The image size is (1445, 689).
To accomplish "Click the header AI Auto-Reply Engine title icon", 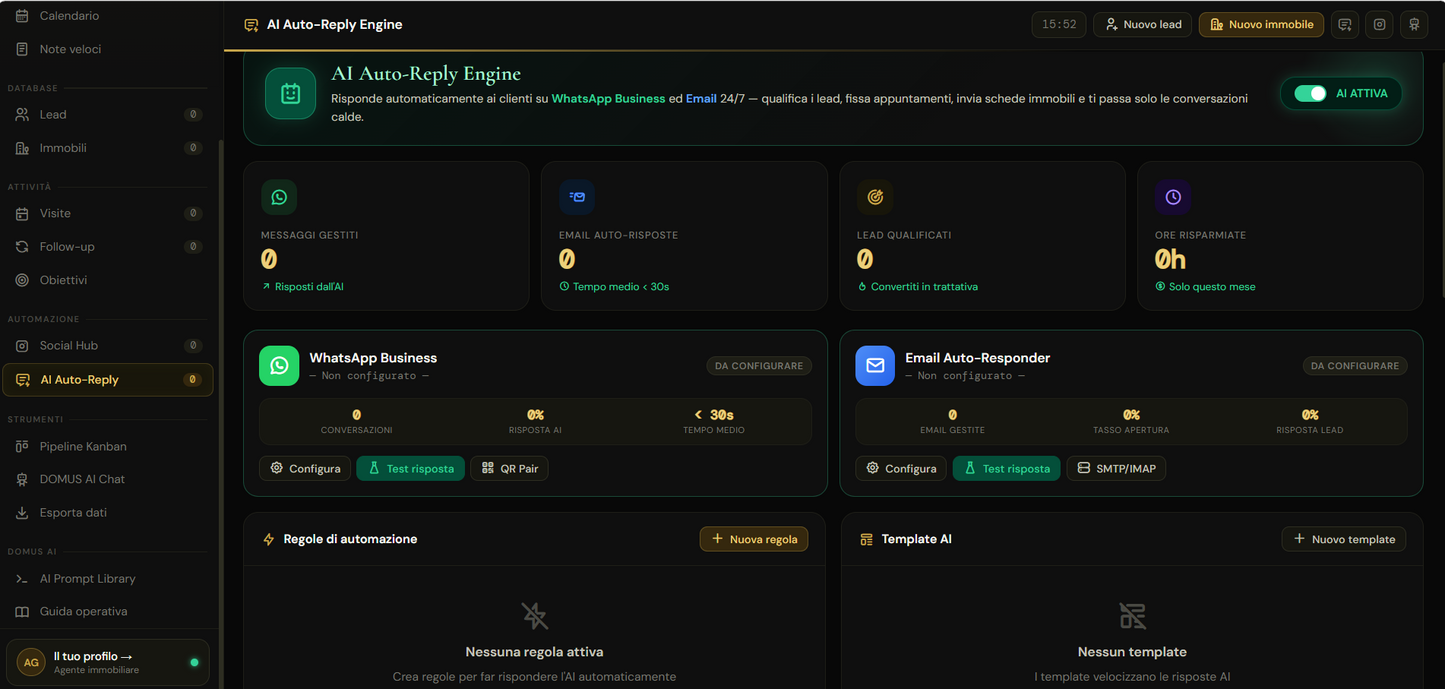I will (251, 25).
